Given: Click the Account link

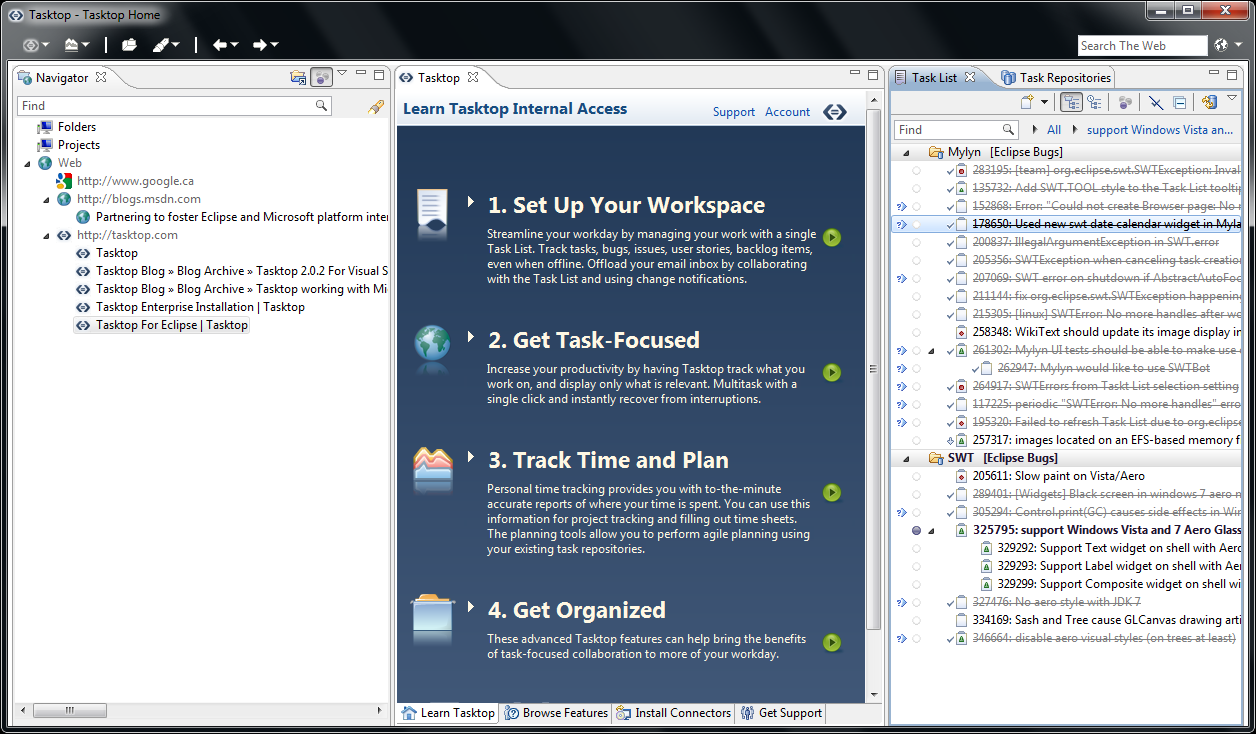Looking at the screenshot, I should coord(787,112).
